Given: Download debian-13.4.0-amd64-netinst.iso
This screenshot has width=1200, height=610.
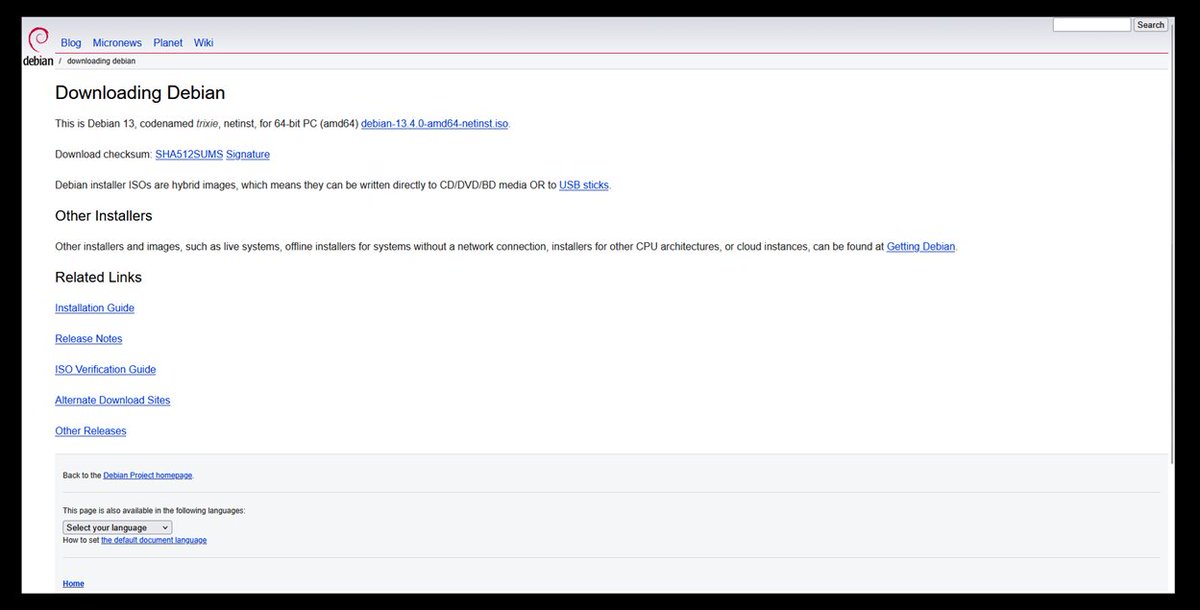Looking at the screenshot, I should coord(435,124).
